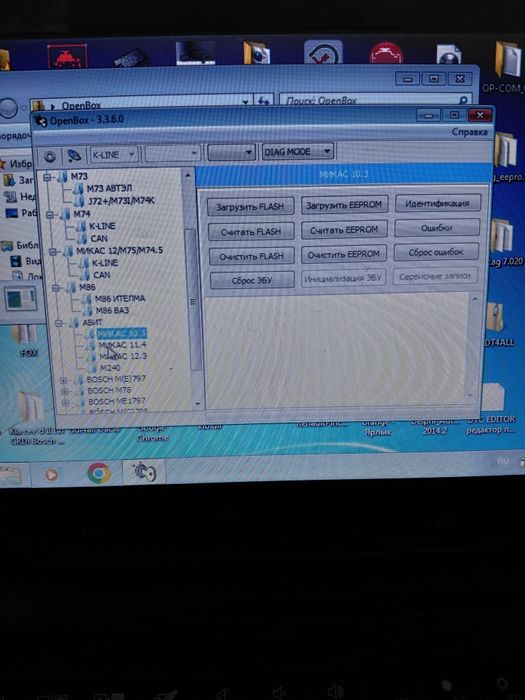Open the media player taskbar icon
Screen dimensions: 525x700
(51, 474)
